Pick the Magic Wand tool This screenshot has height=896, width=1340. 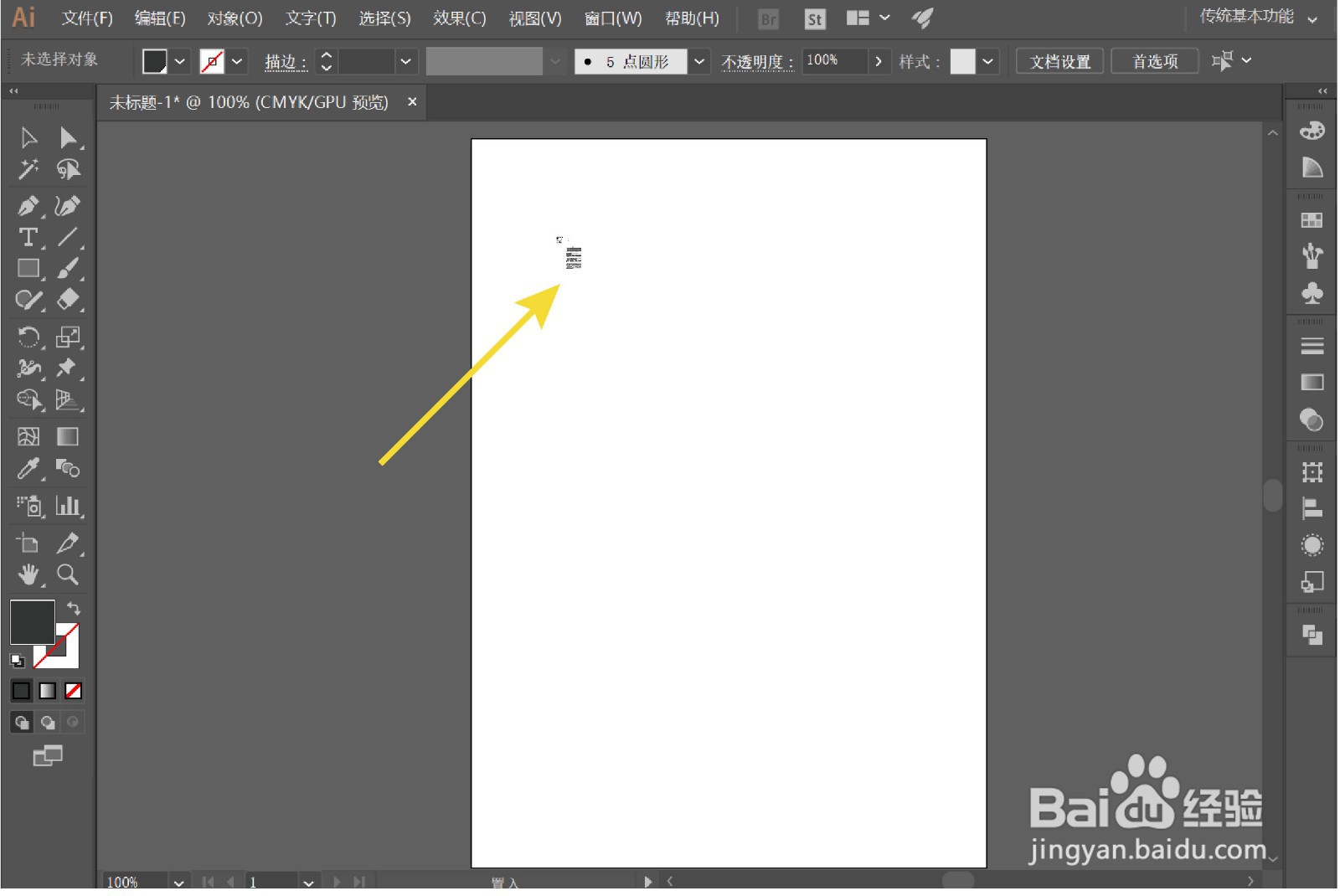pos(28,170)
